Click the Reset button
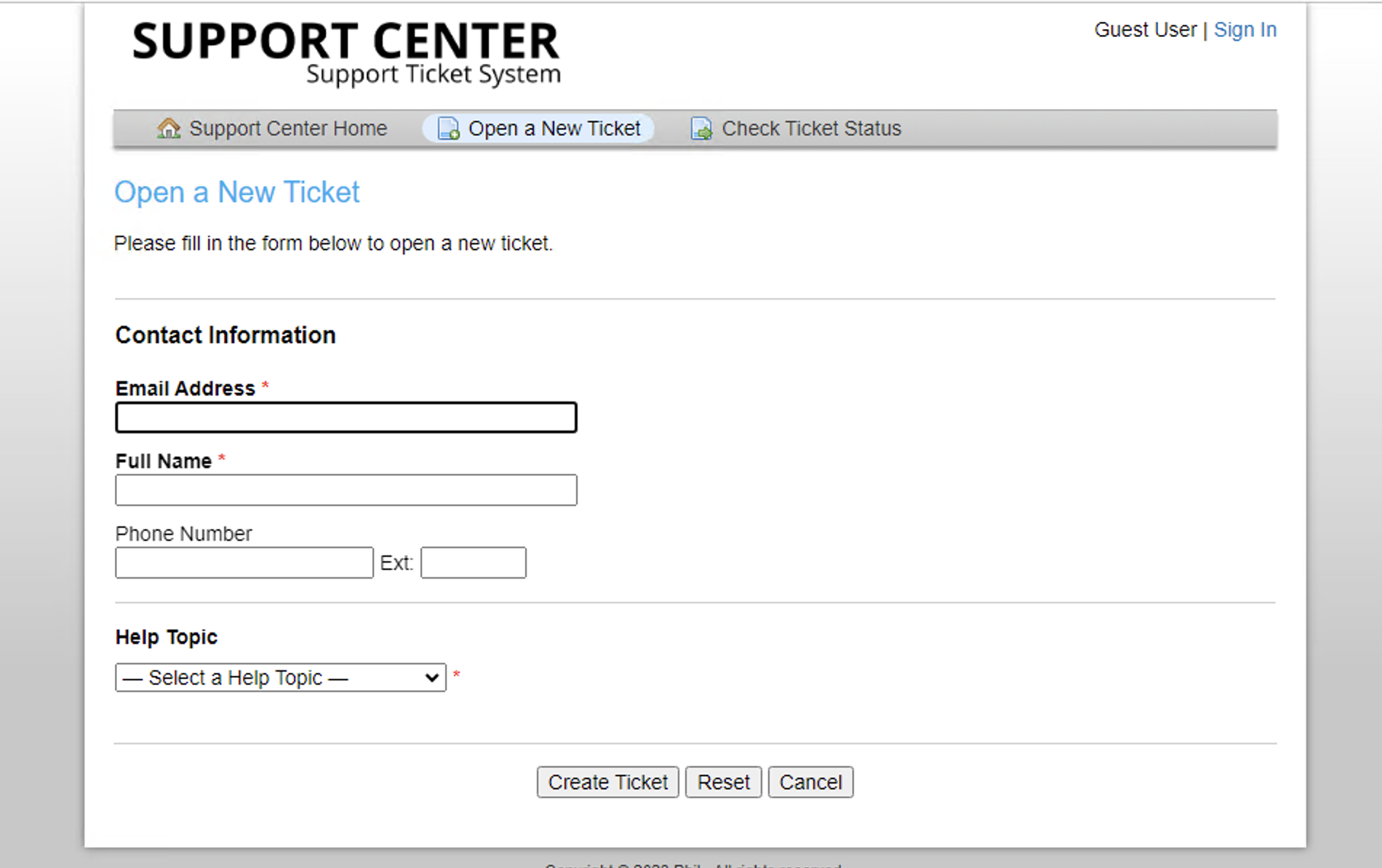Viewport: 1382px width, 868px height. 723,782
